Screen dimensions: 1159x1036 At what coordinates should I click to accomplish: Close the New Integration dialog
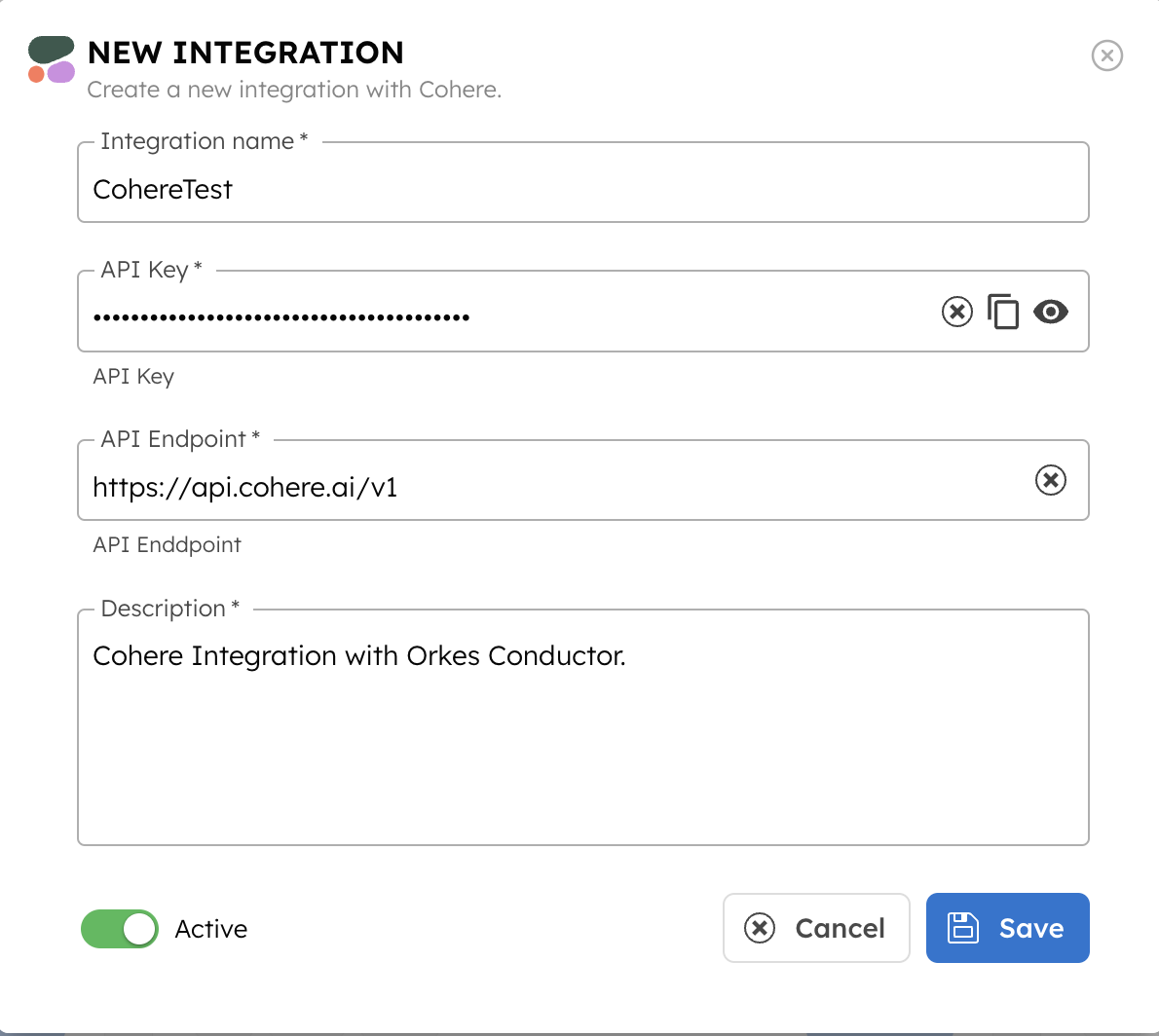1107,55
